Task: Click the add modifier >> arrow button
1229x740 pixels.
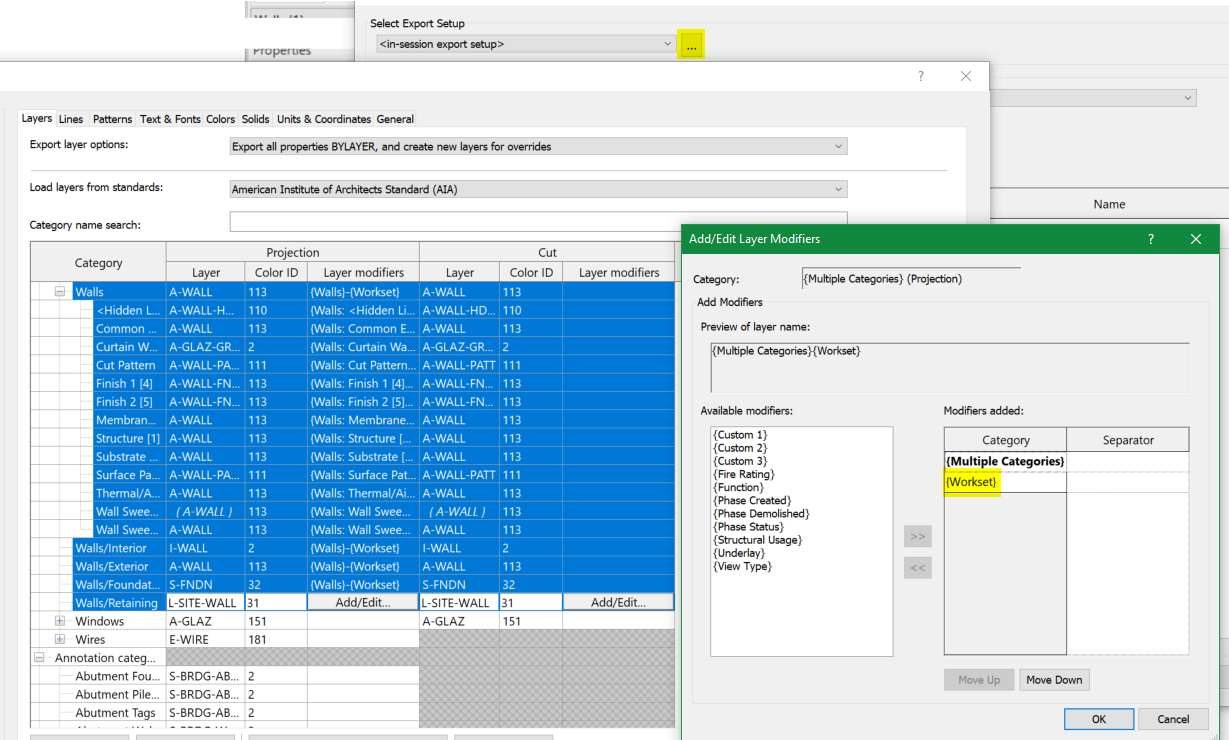Action: (x=917, y=537)
